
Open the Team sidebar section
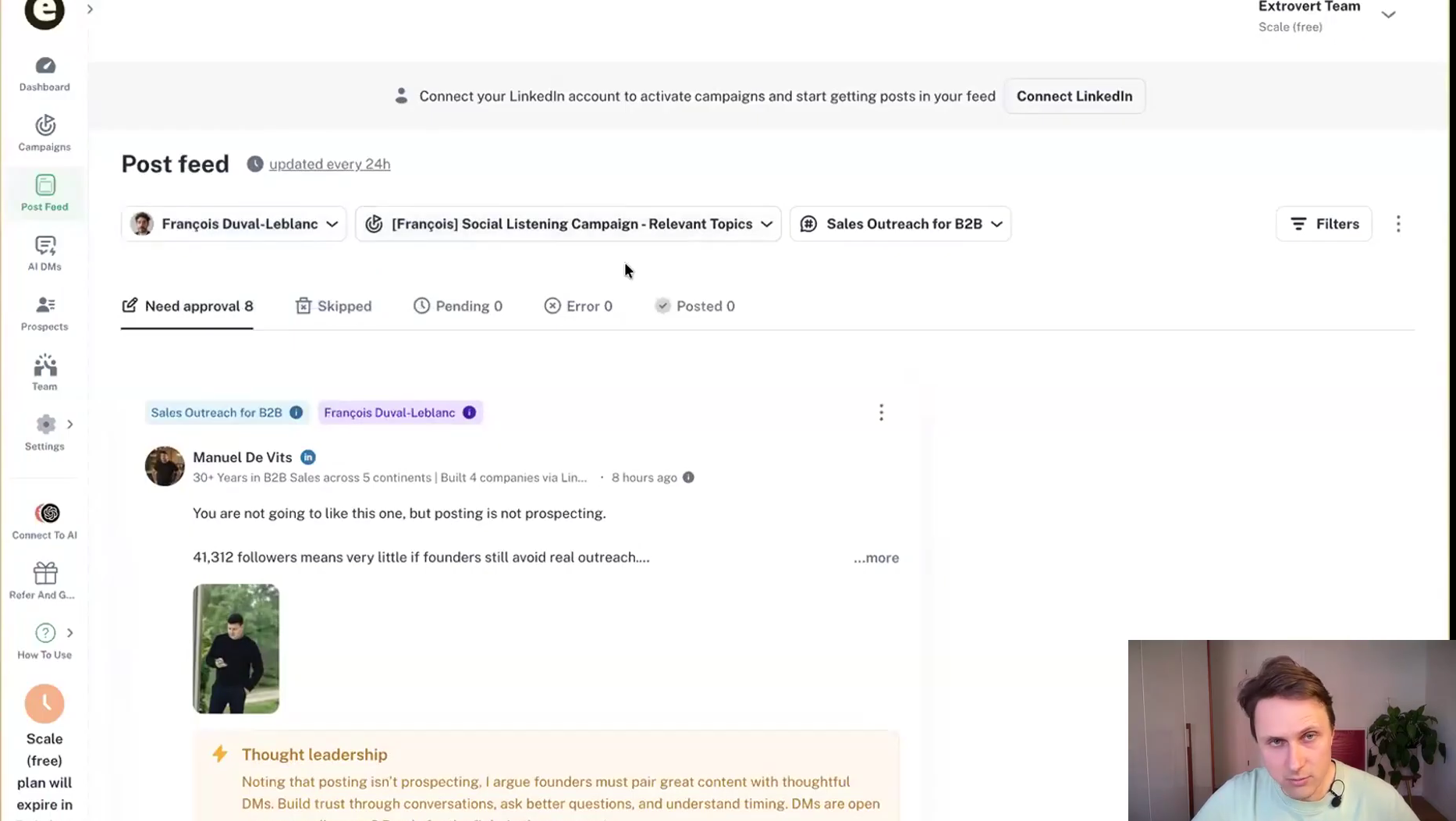[x=44, y=373]
